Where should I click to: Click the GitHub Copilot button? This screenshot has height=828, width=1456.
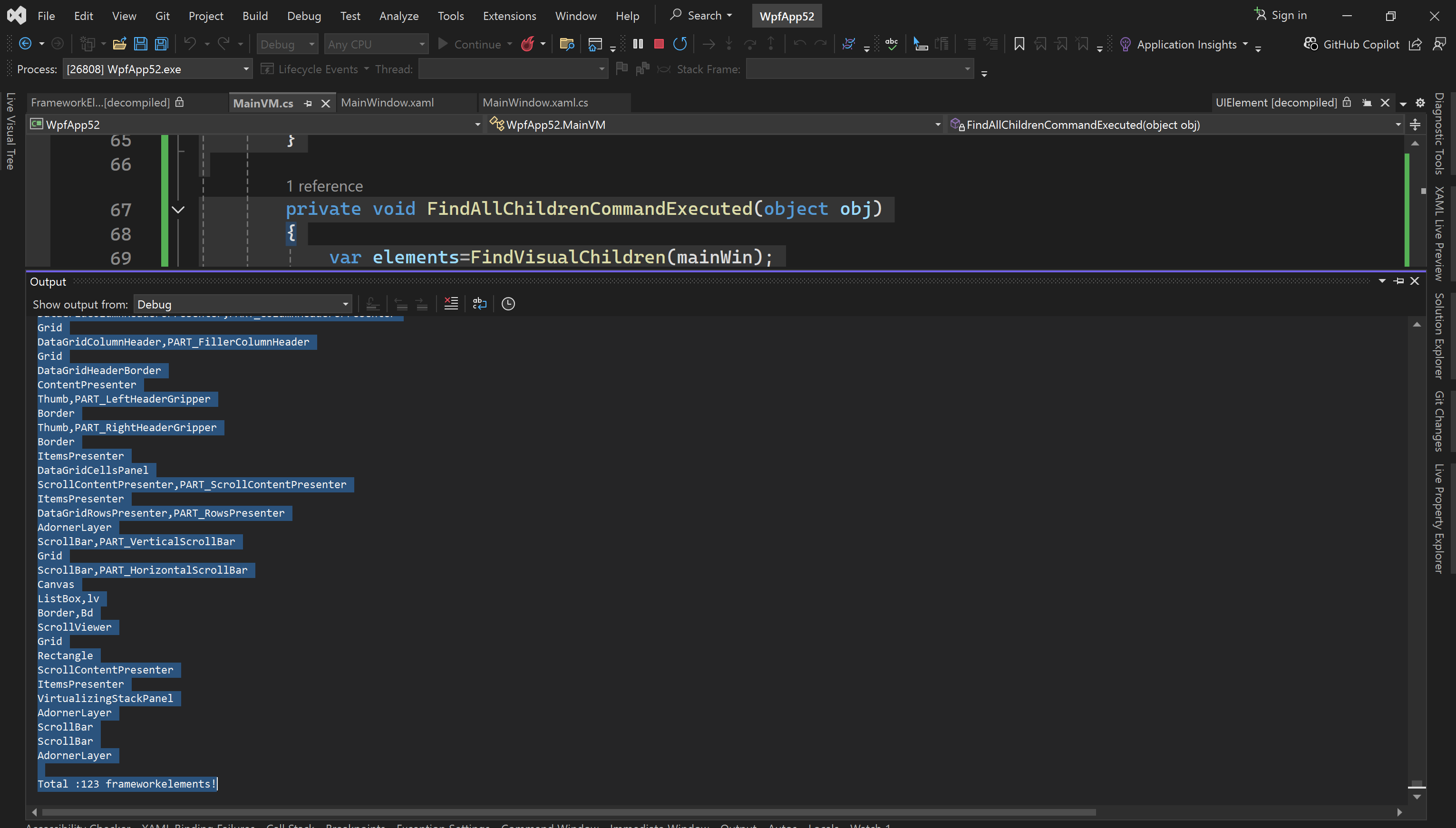(x=1351, y=44)
